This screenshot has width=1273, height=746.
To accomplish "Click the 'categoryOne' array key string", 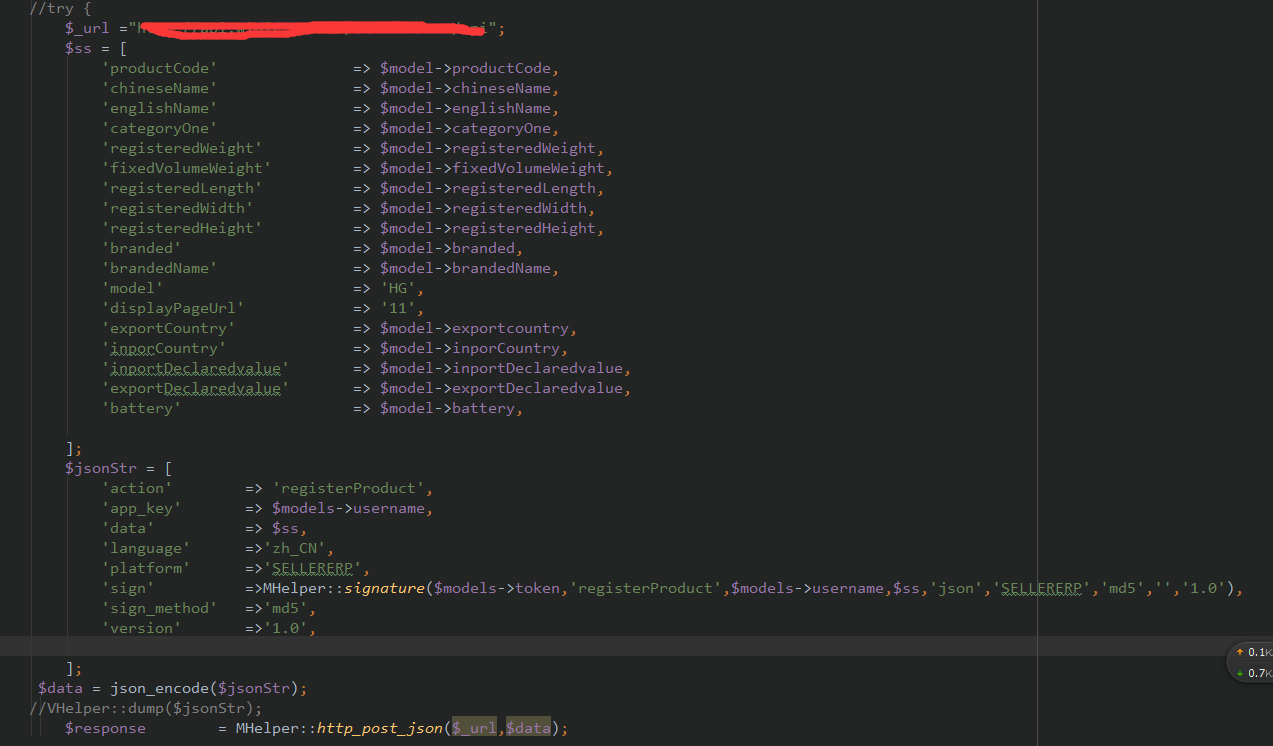I will (159, 128).
